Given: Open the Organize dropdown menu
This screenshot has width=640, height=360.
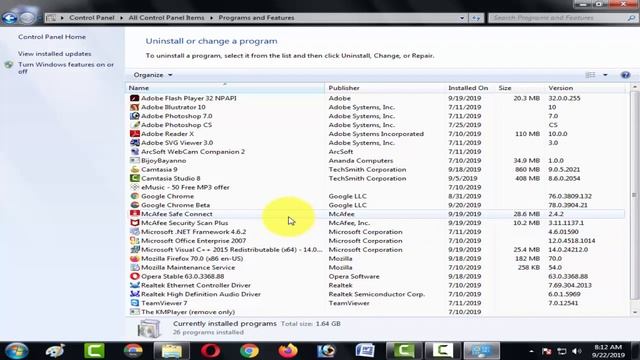Looking at the screenshot, I should tap(153, 75).
